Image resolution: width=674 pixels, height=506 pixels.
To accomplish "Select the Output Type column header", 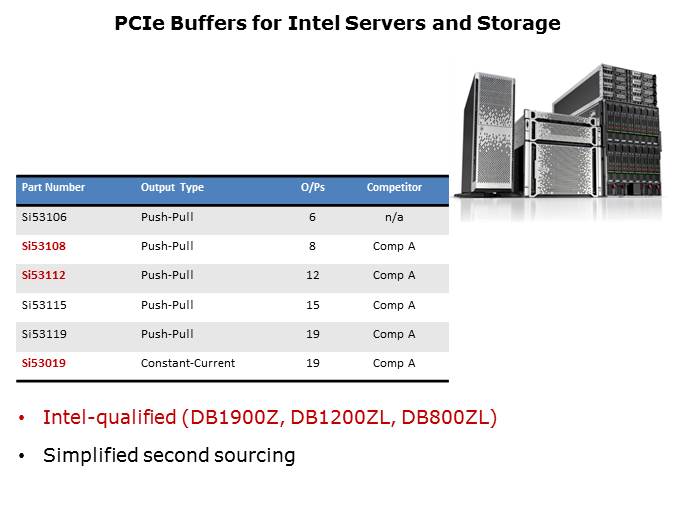I will coord(172,187).
